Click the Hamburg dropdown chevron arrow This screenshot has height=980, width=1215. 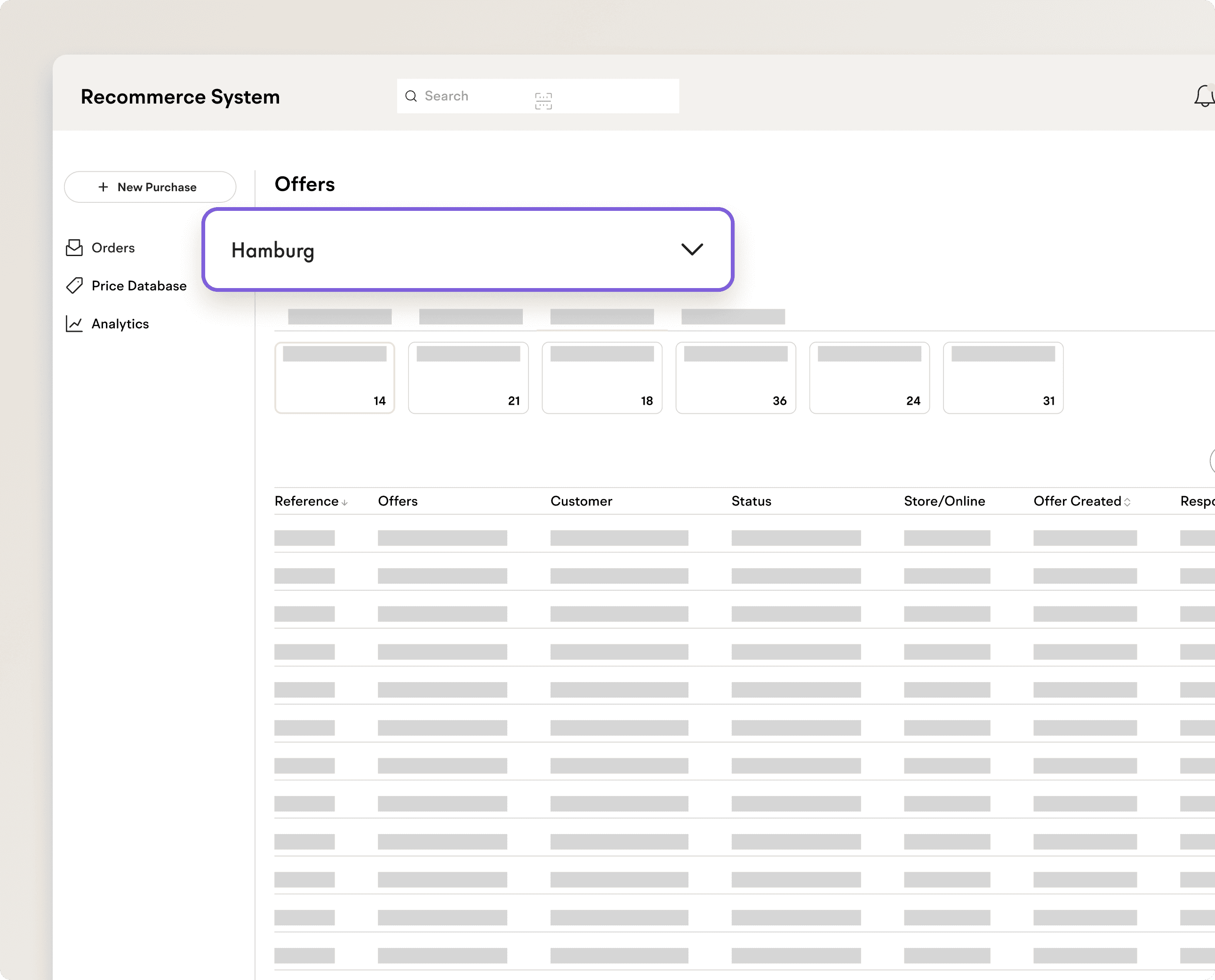coord(691,249)
